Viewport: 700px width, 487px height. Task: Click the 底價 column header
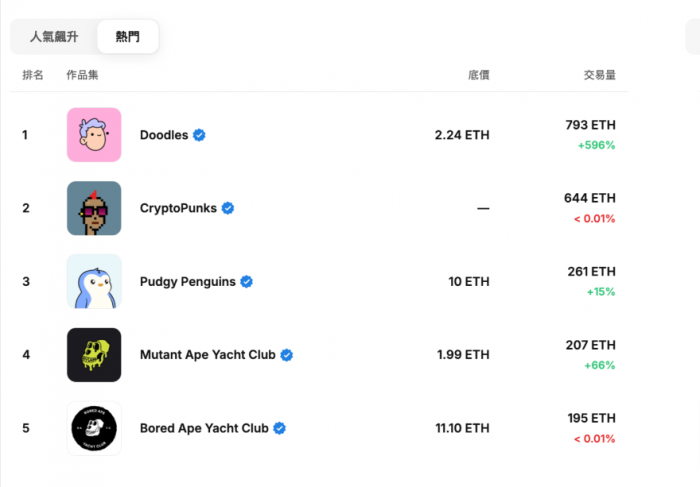478,75
